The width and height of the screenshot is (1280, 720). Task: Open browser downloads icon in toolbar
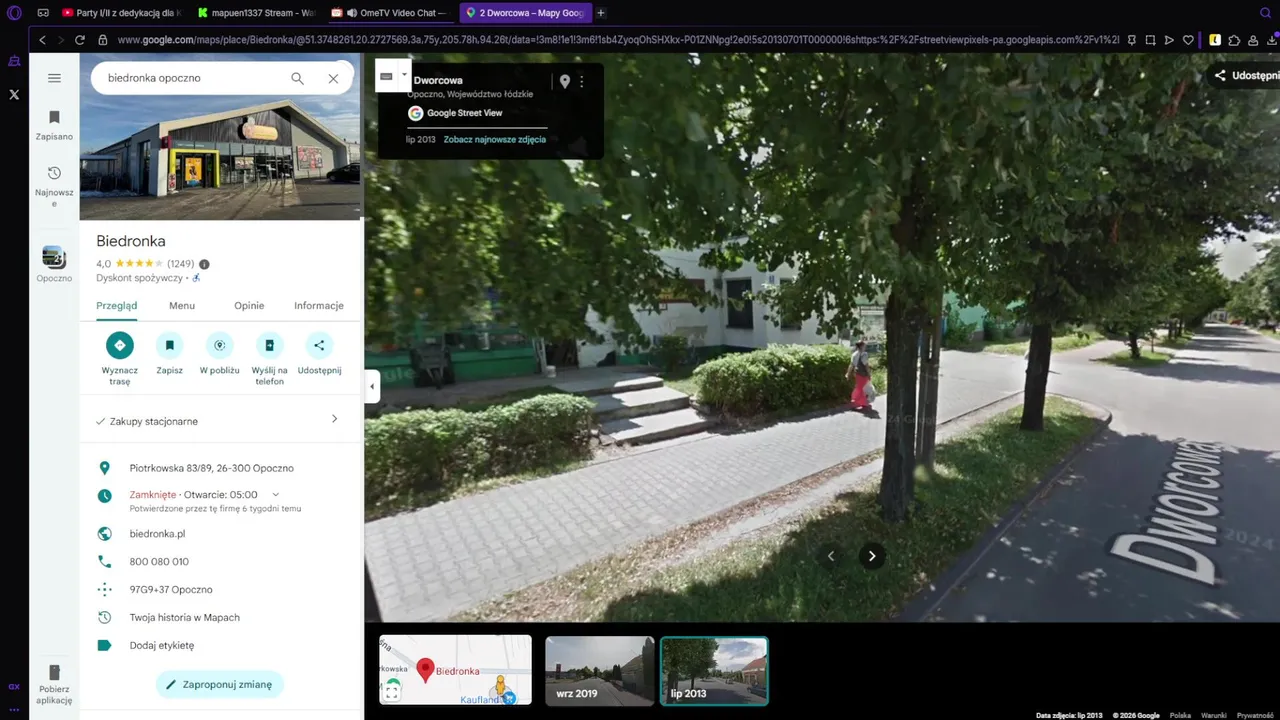tap(1272, 40)
